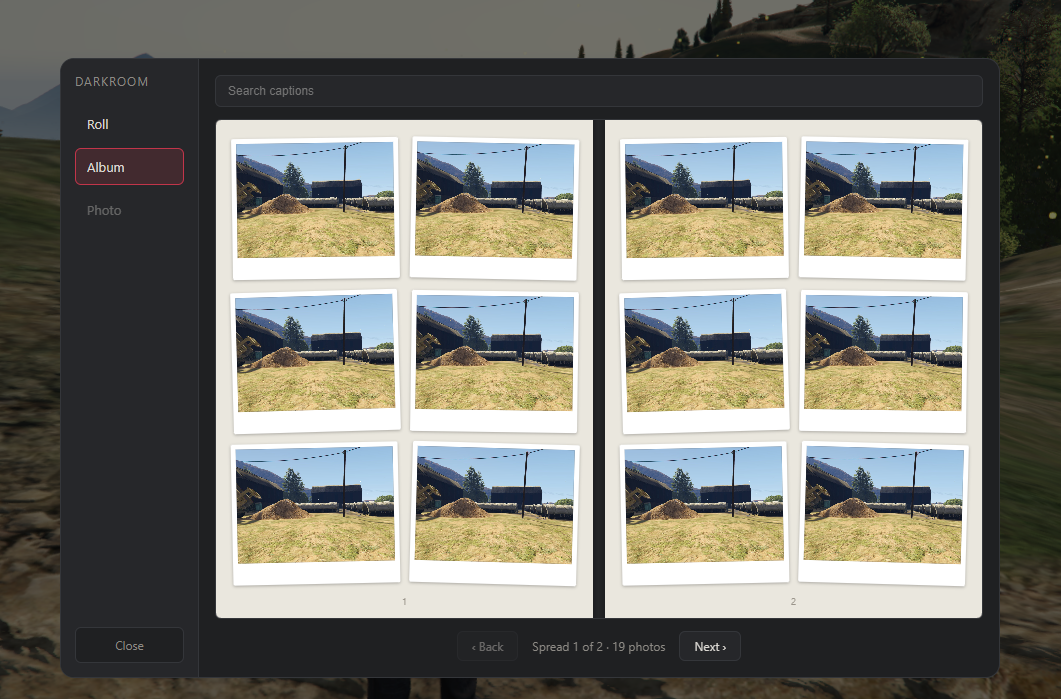Open bottom-right photo on page 1
Viewport: 1061px width, 699px height.
pos(494,514)
